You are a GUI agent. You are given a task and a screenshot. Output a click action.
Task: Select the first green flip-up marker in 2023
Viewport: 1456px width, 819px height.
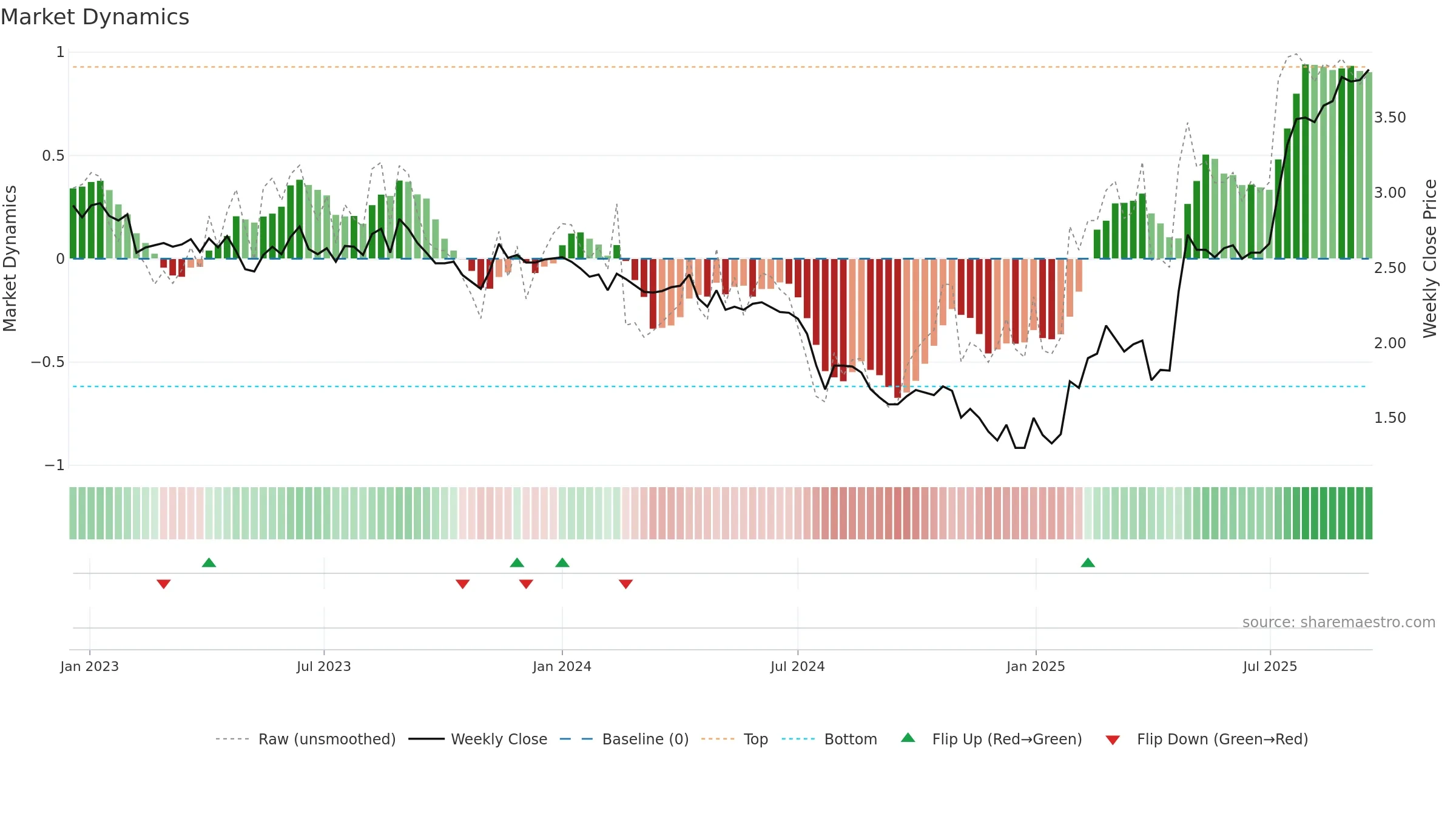tap(209, 562)
